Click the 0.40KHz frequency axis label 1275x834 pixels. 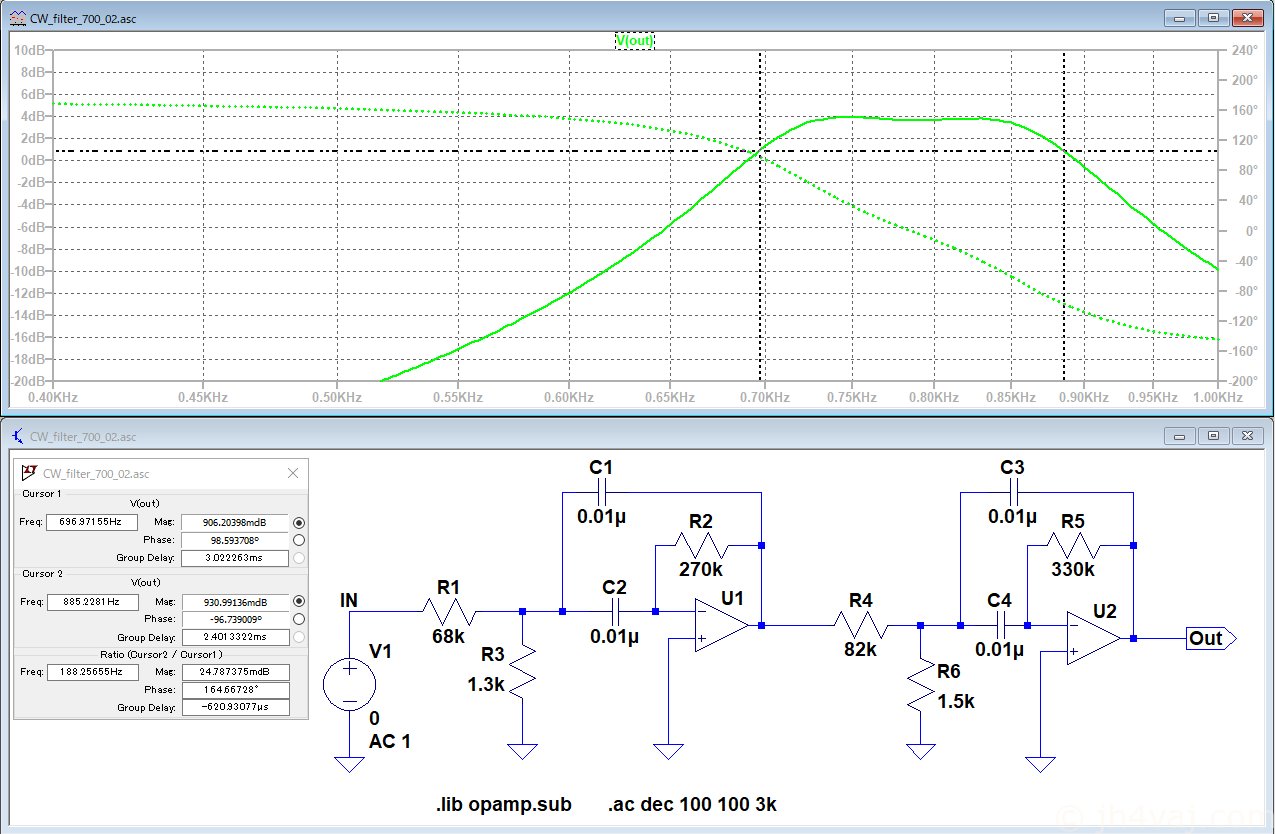[52, 397]
